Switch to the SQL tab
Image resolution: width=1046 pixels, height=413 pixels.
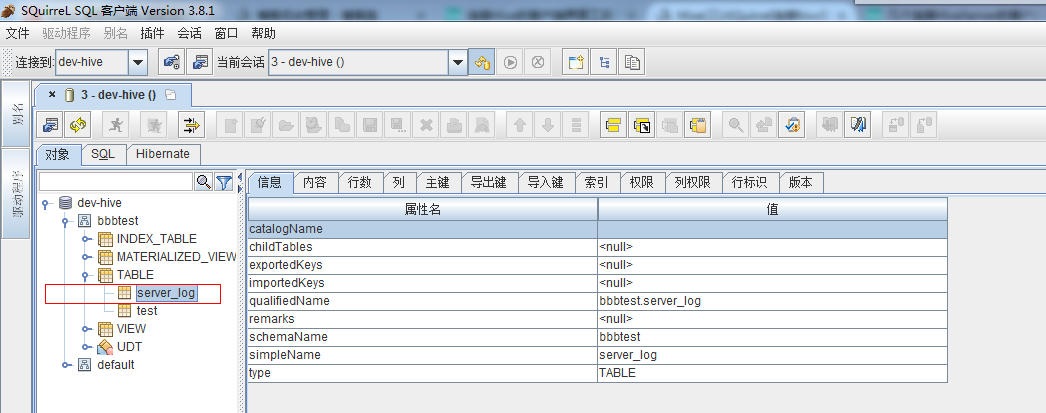click(x=103, y=154)
